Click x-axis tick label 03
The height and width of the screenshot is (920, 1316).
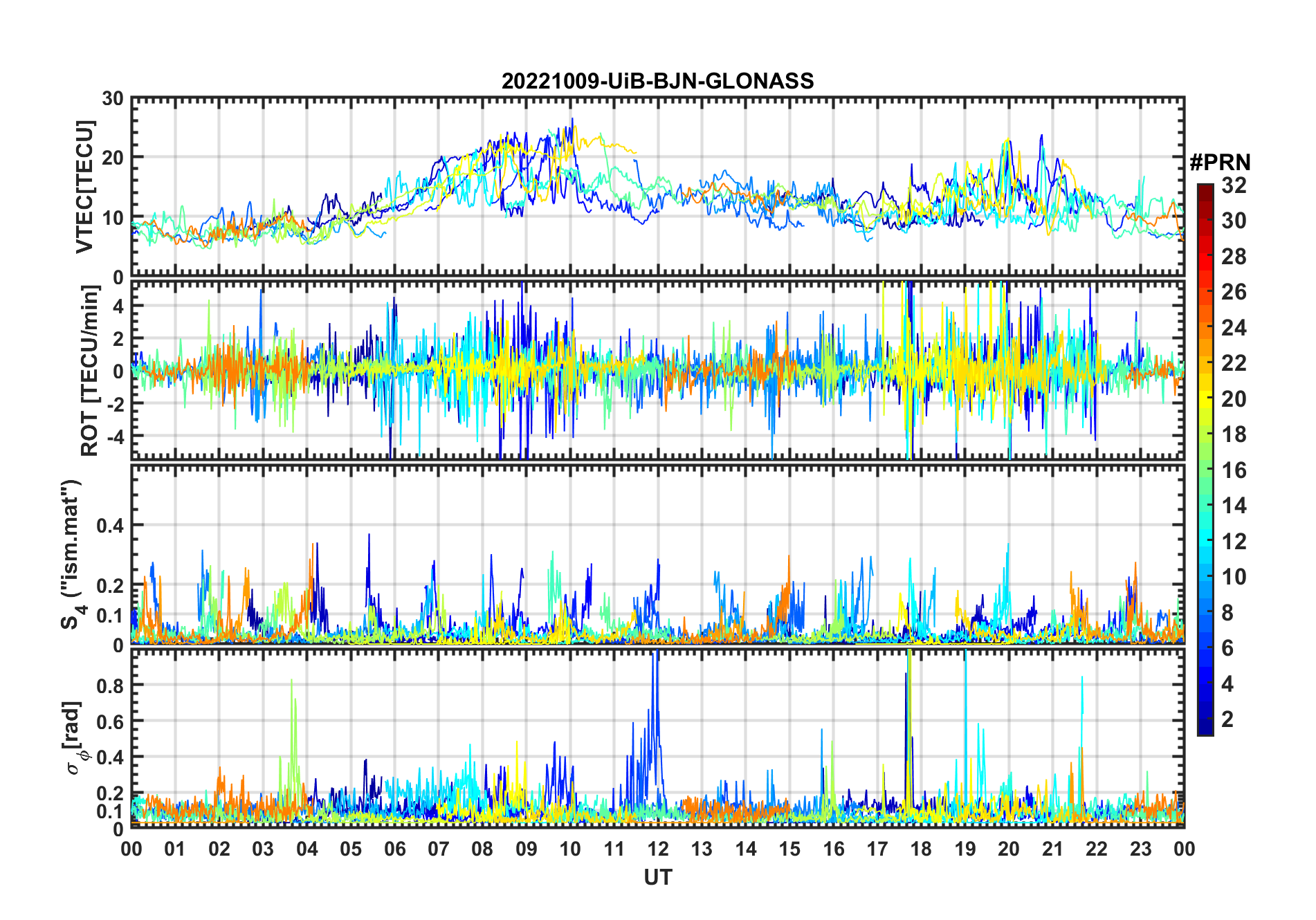point(263,849)
